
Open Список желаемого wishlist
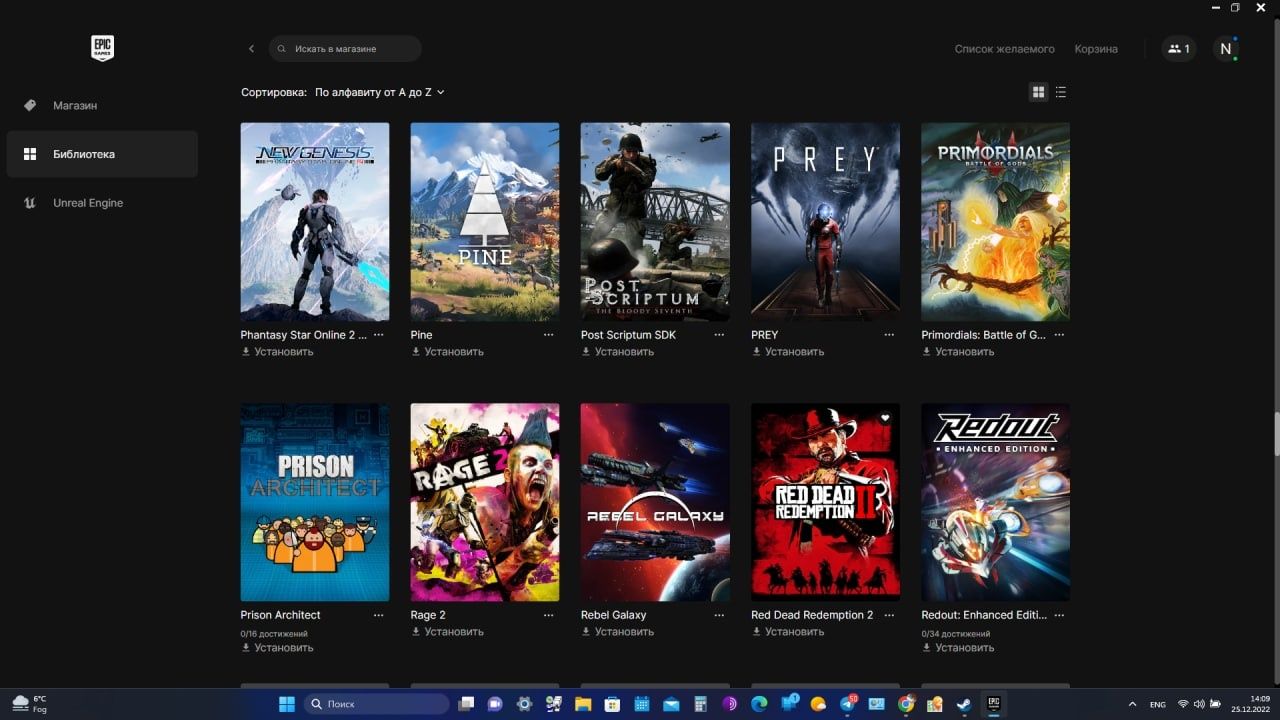(1004, 48)
